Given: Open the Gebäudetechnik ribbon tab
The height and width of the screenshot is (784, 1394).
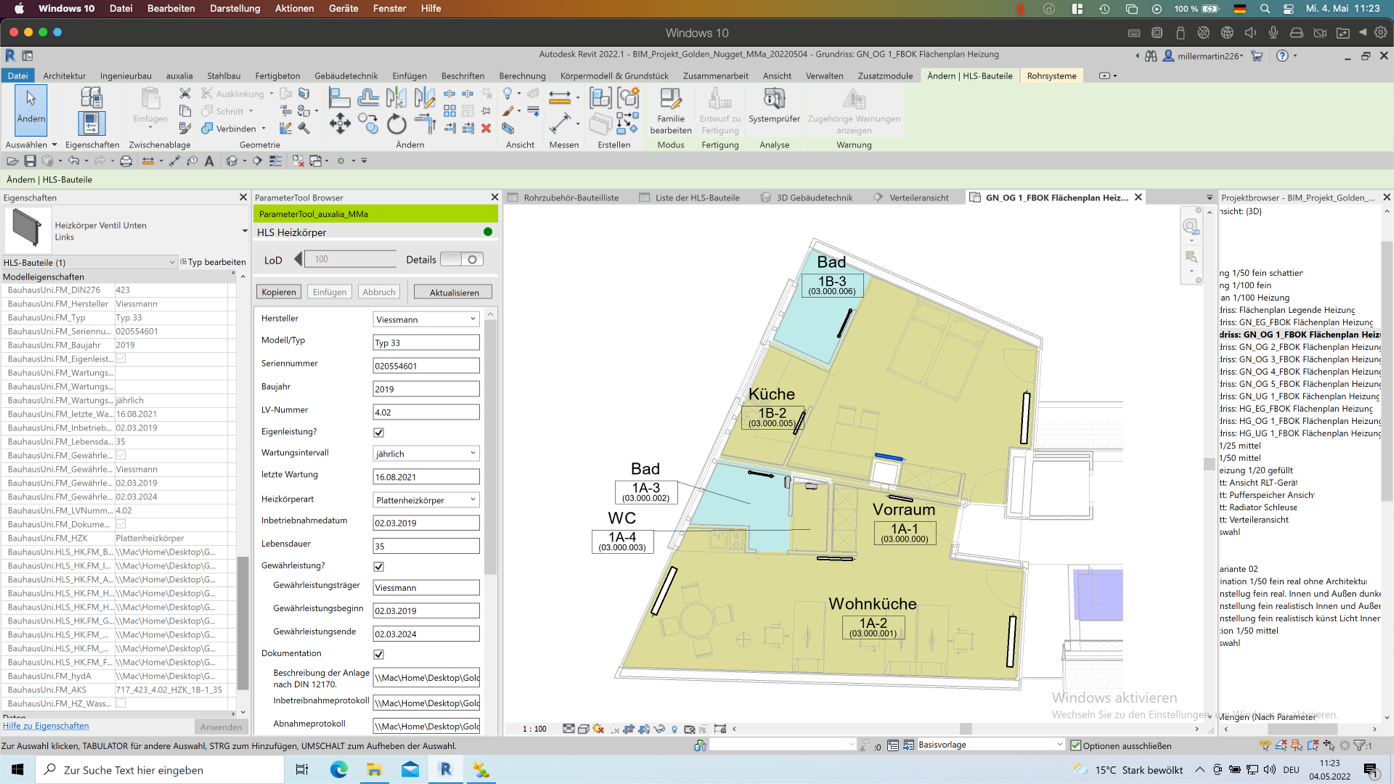Looking at the screenshot, I should (x=346, y=76).
